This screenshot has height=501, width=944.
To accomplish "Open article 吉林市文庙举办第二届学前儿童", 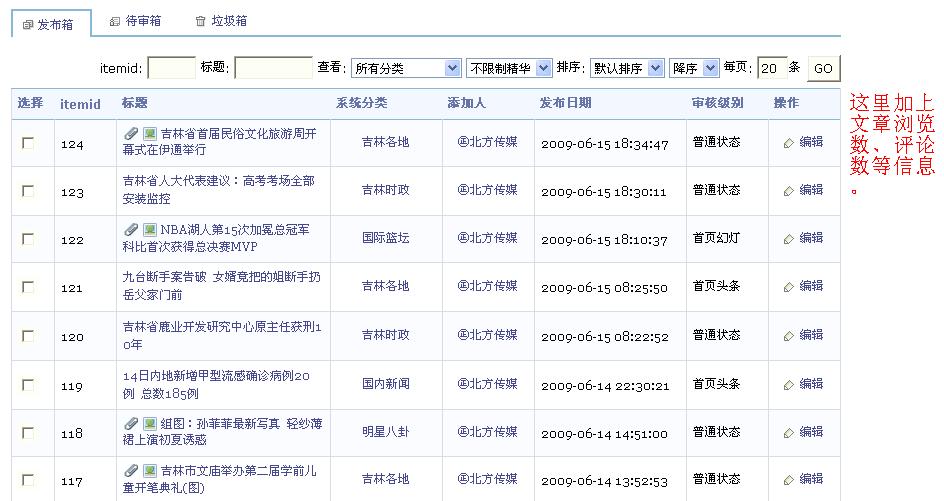I will pyautogui.click(x=219, y=479).
